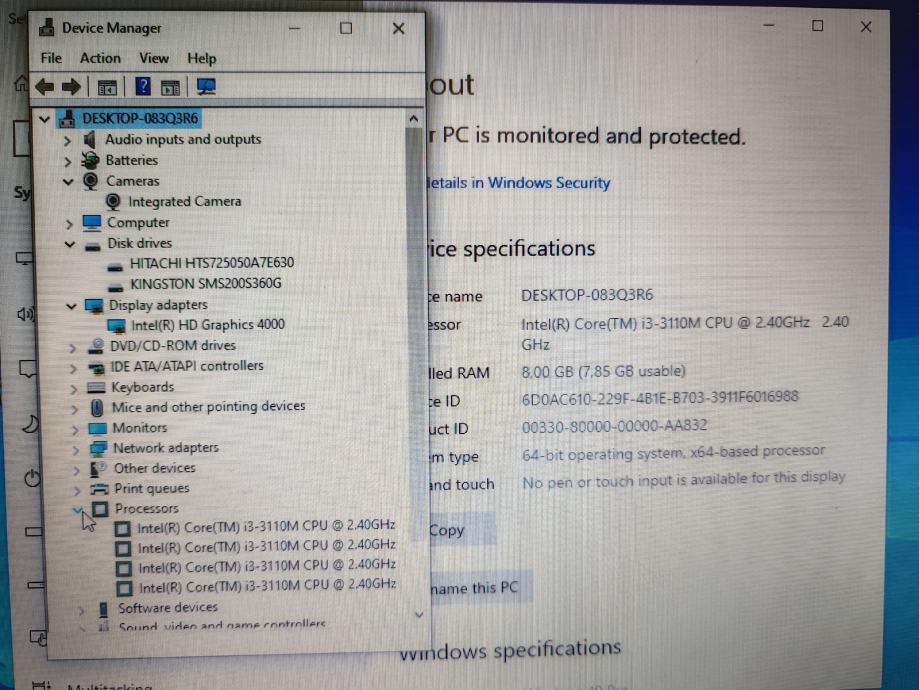919x690 pixels.
Task: Click the Other devices icon
Action: coord(98,468)
